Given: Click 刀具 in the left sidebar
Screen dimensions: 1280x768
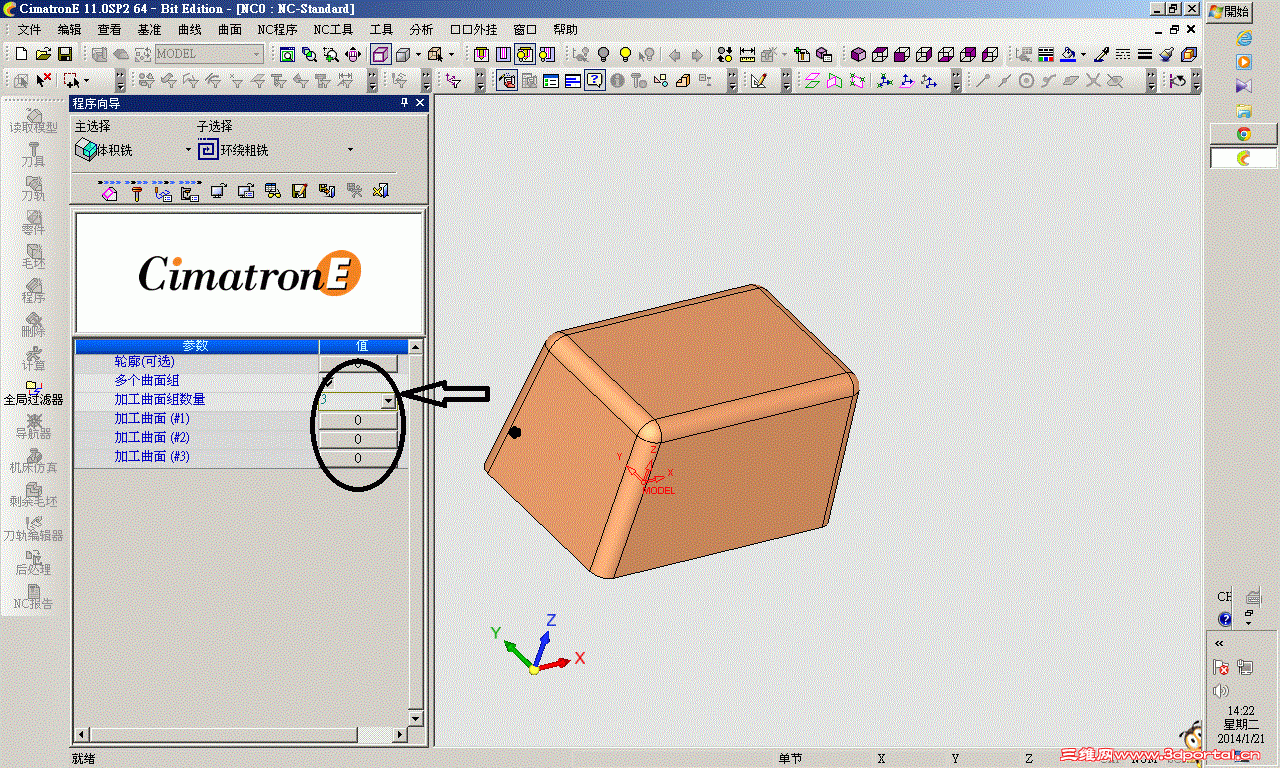Looking at the screenshot, I should click(x=34, y=155).
